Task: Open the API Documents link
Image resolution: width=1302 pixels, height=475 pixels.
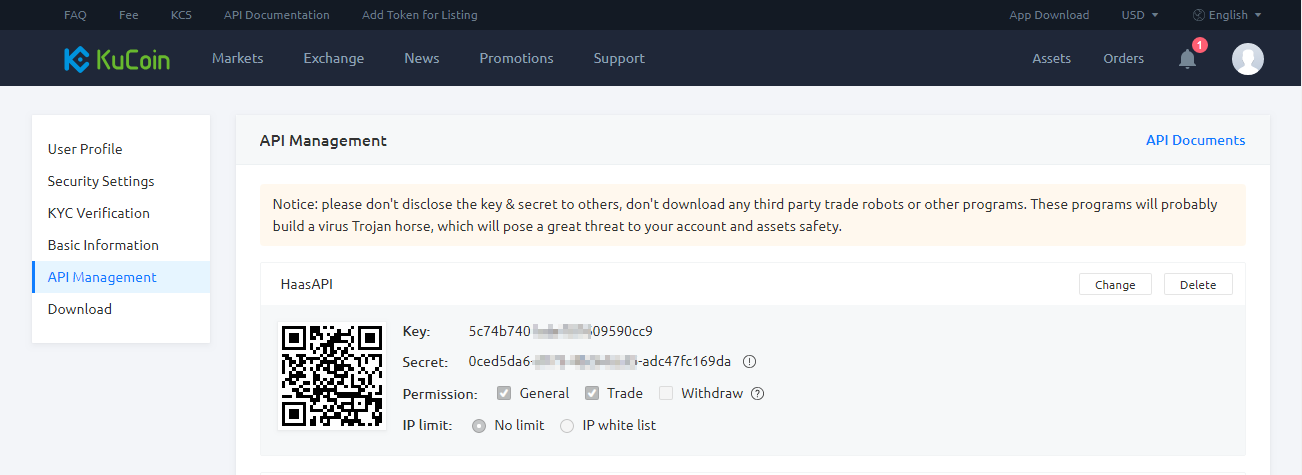Action: 1195,140
